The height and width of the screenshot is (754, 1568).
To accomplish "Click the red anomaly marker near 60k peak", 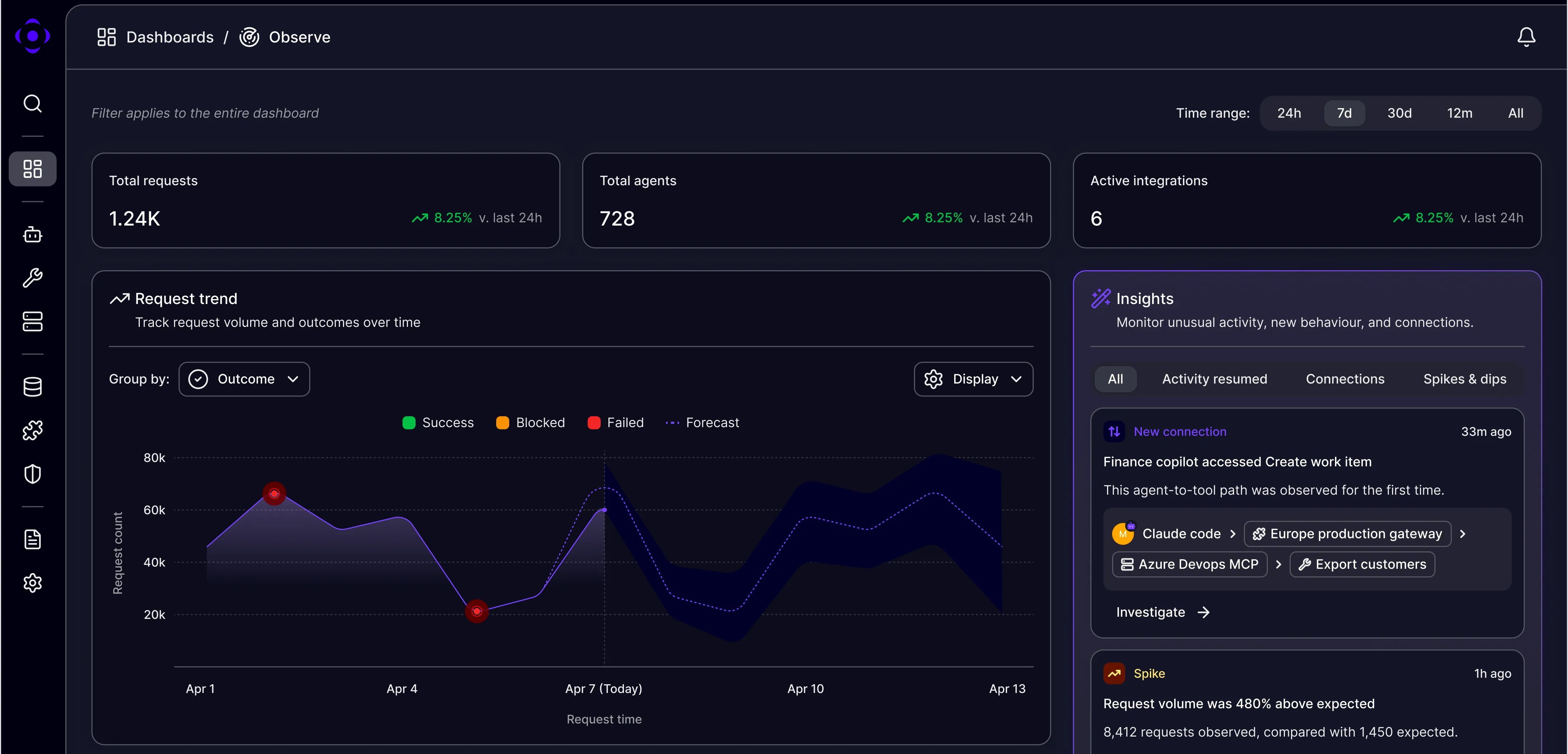I will [274, 493].
